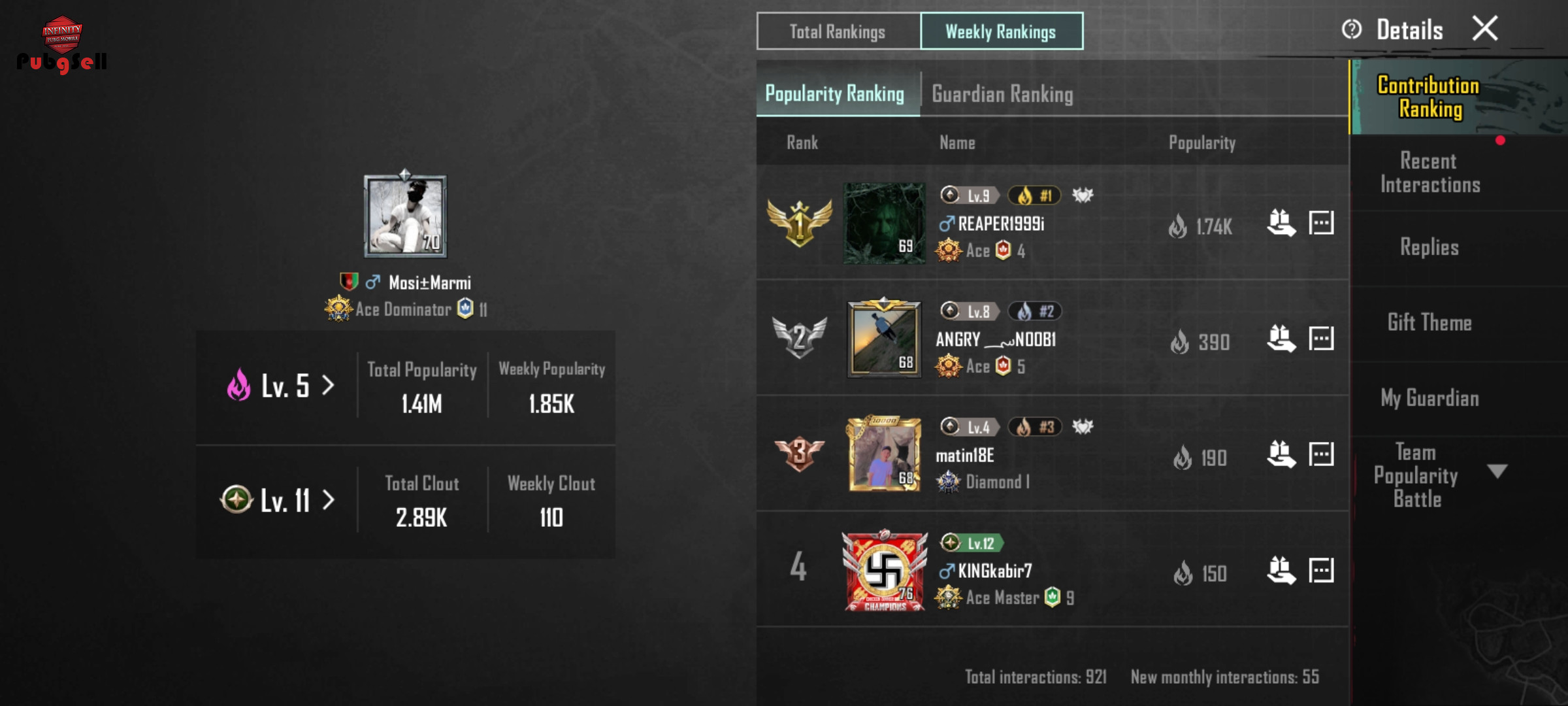Expand popularity Lv. 5 details chevron
Screen dimensions: 1568x706
click(x=328, y=385)
